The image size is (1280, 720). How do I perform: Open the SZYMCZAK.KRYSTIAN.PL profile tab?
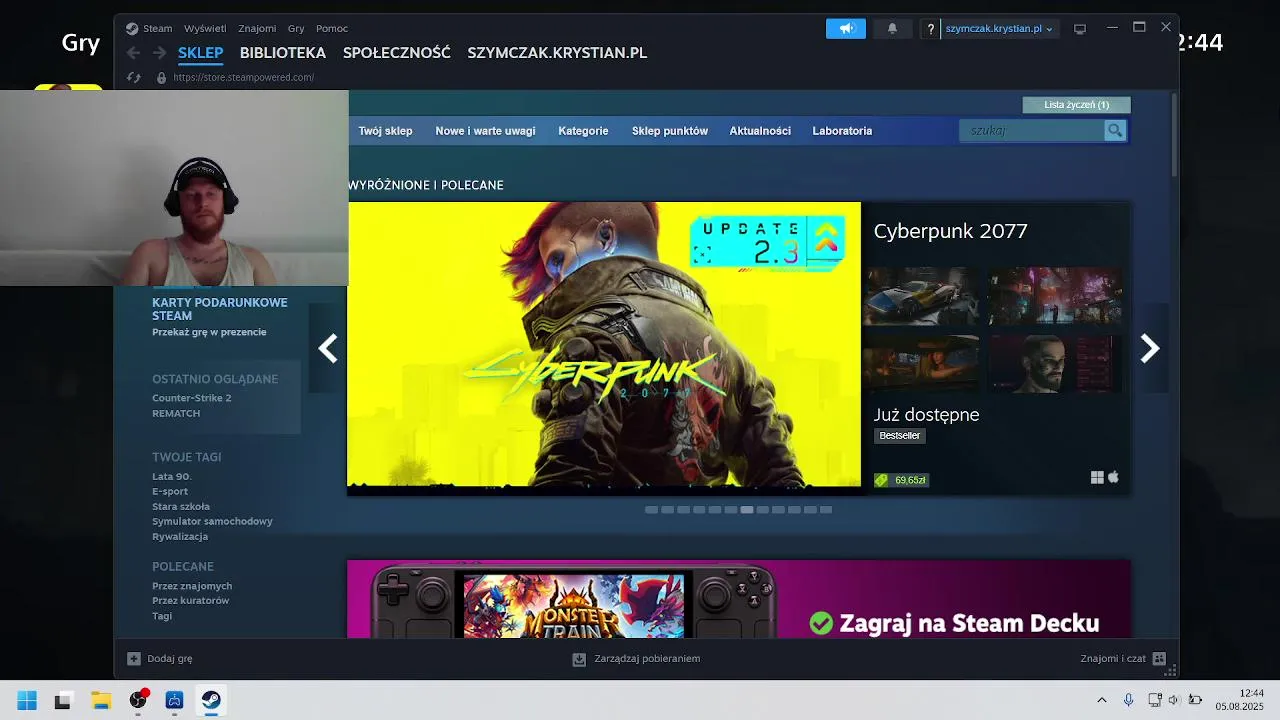coord(557,53)
